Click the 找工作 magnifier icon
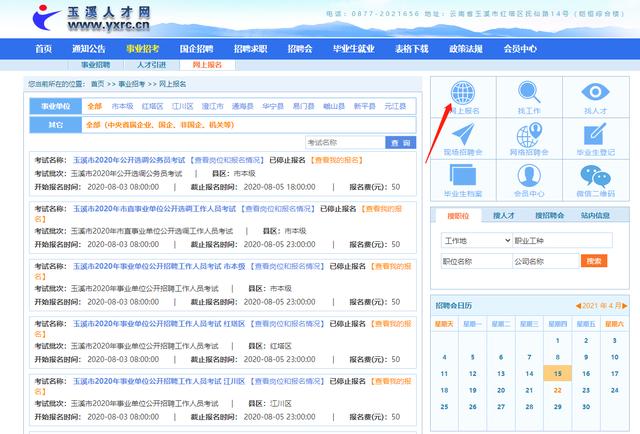 point(529,92)
